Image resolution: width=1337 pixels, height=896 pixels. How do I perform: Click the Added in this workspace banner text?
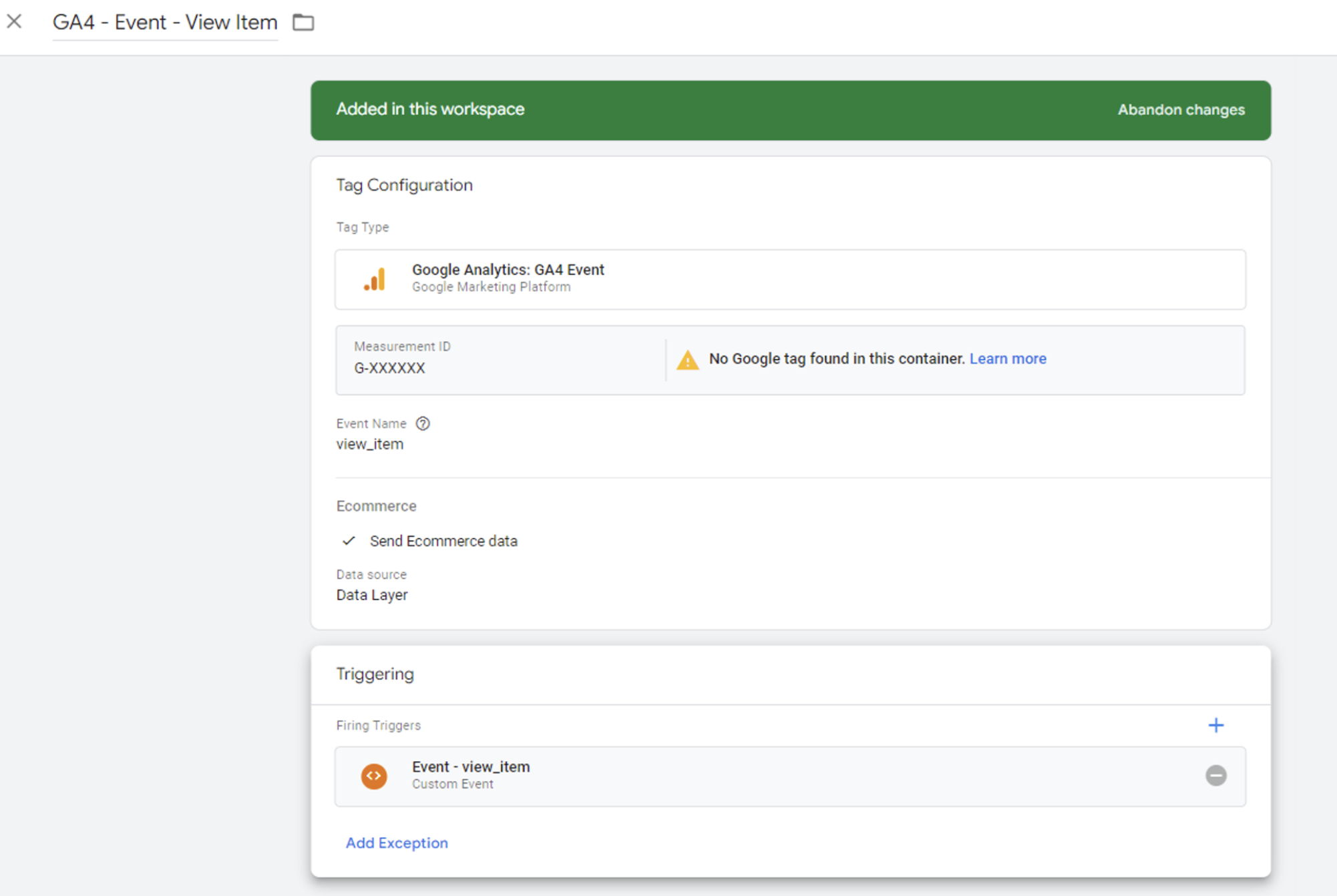pos(430,109)
